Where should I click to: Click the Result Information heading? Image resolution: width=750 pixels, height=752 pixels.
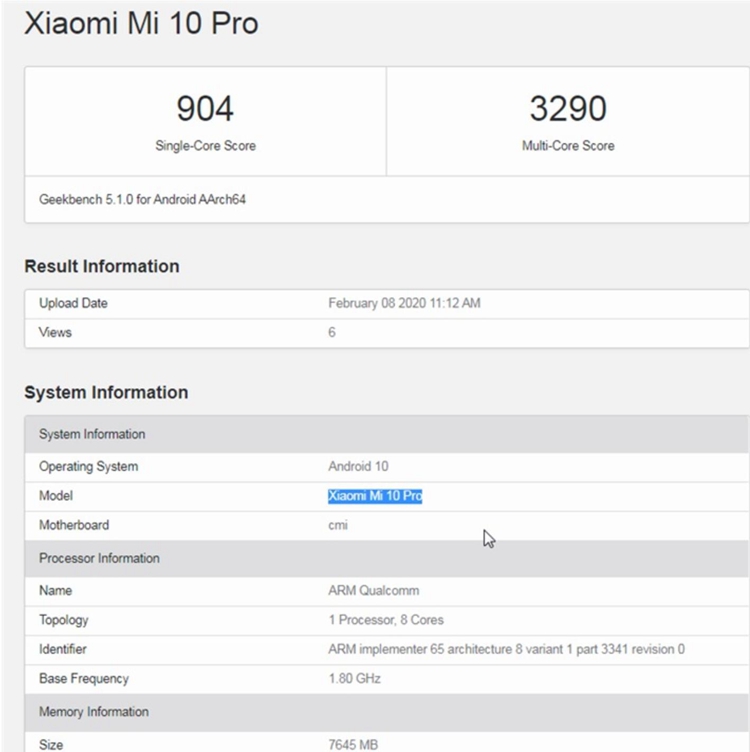point(102,266)
